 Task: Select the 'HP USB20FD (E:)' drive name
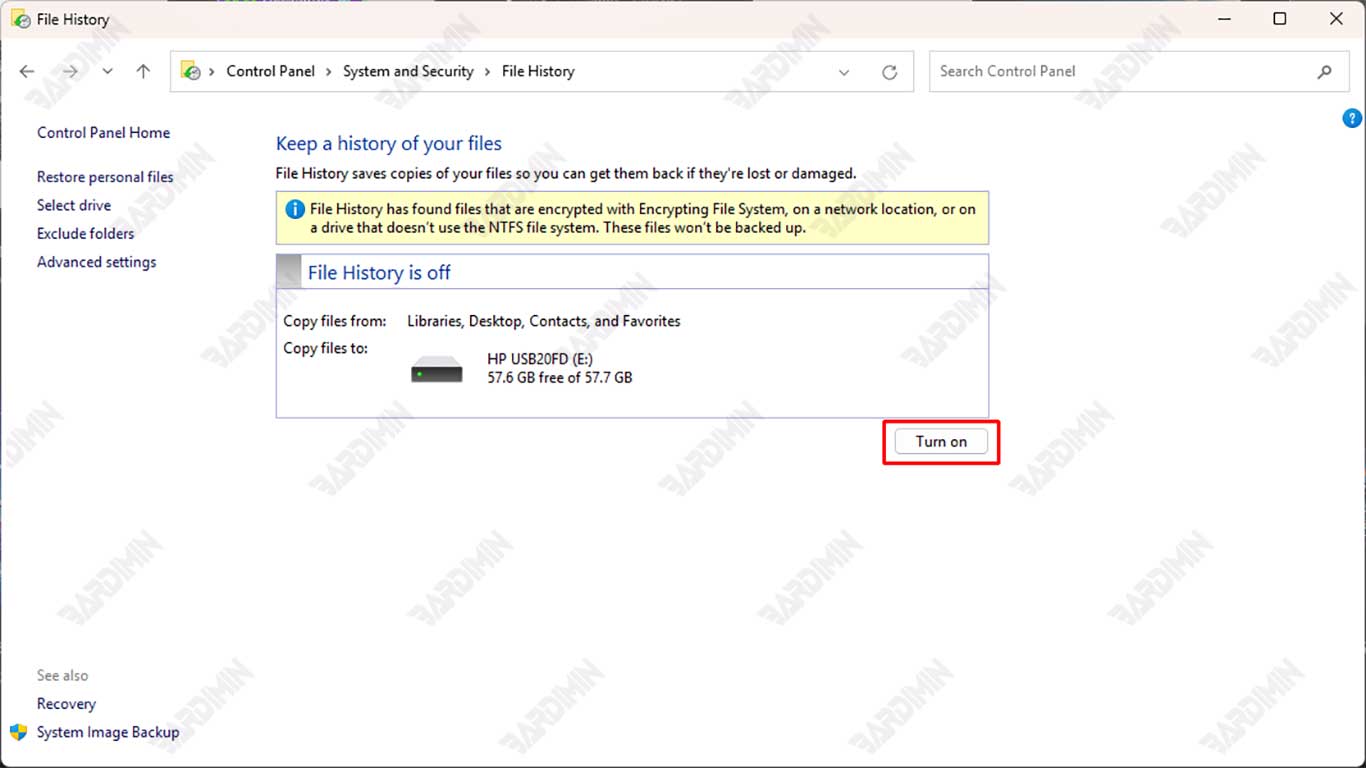pyautogui.click(x=540, y=358)
